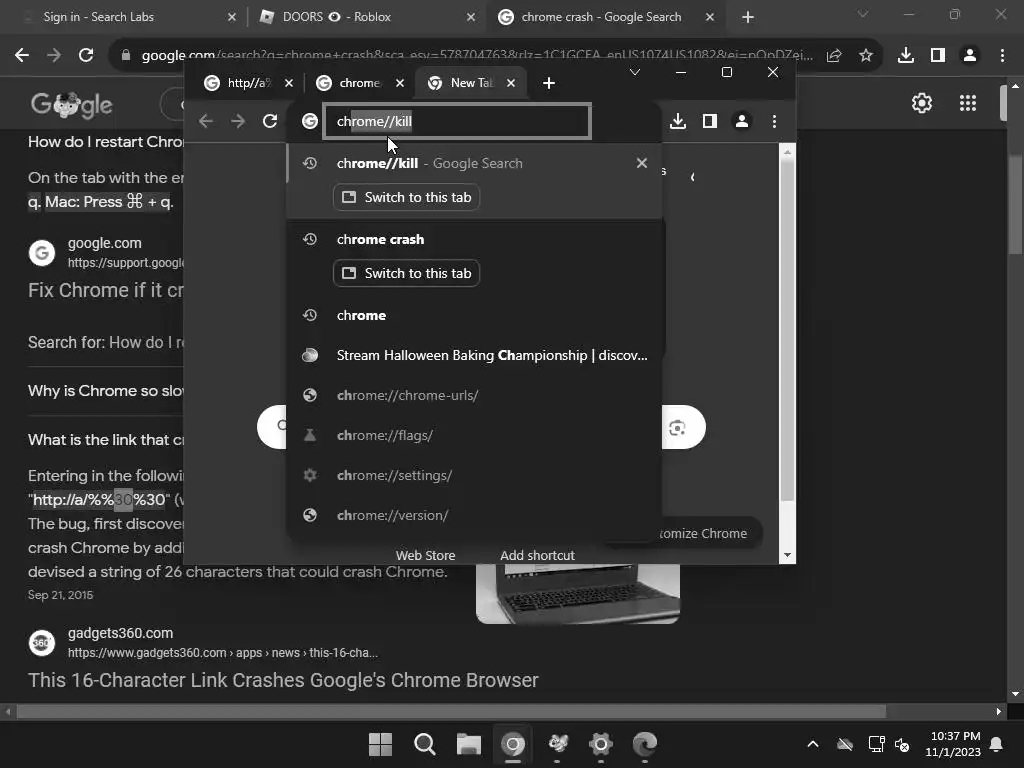Image resolution: width=1024 pixels, height=768 pixels.
Task: Open notifications bell in taskbar
Action: pyautogui.click(x=997, y=744)
